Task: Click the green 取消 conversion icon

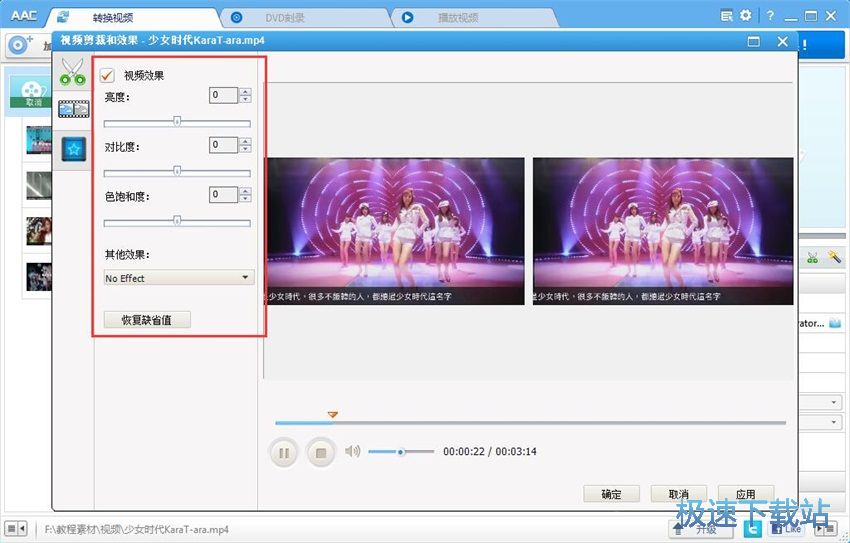Action: (31, 93)
